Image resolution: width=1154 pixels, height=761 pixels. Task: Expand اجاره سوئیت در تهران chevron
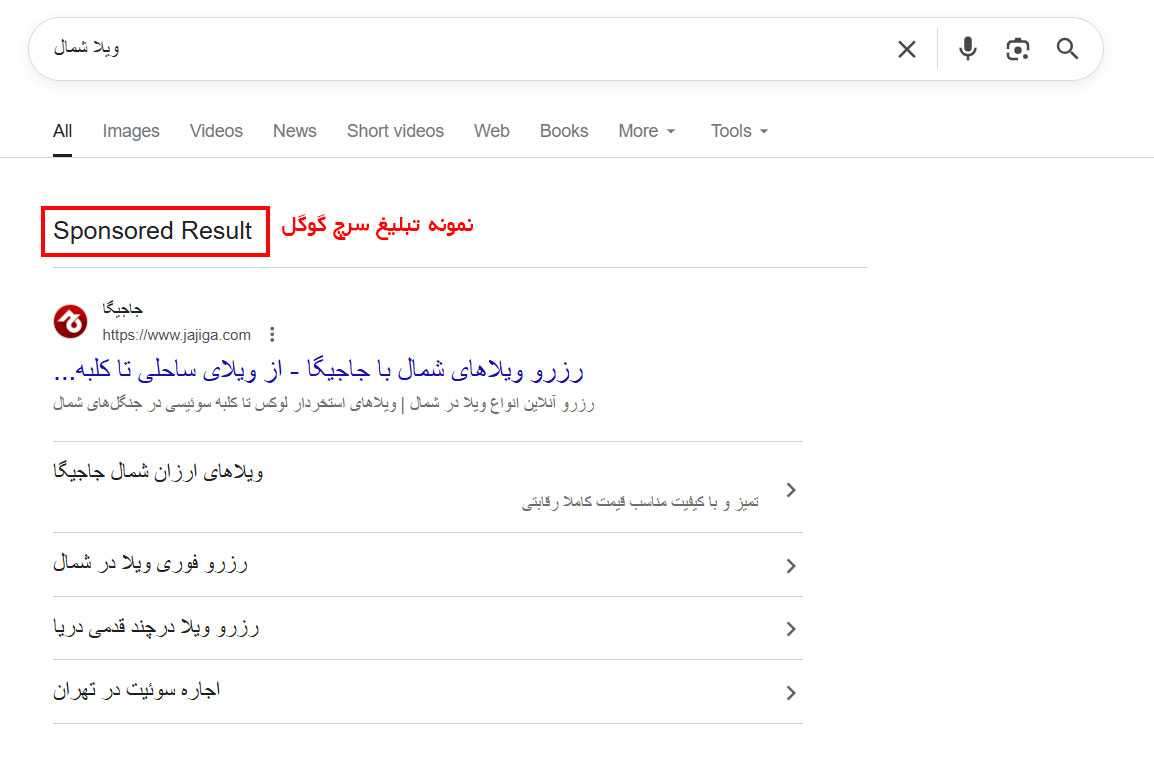point(790,693)
